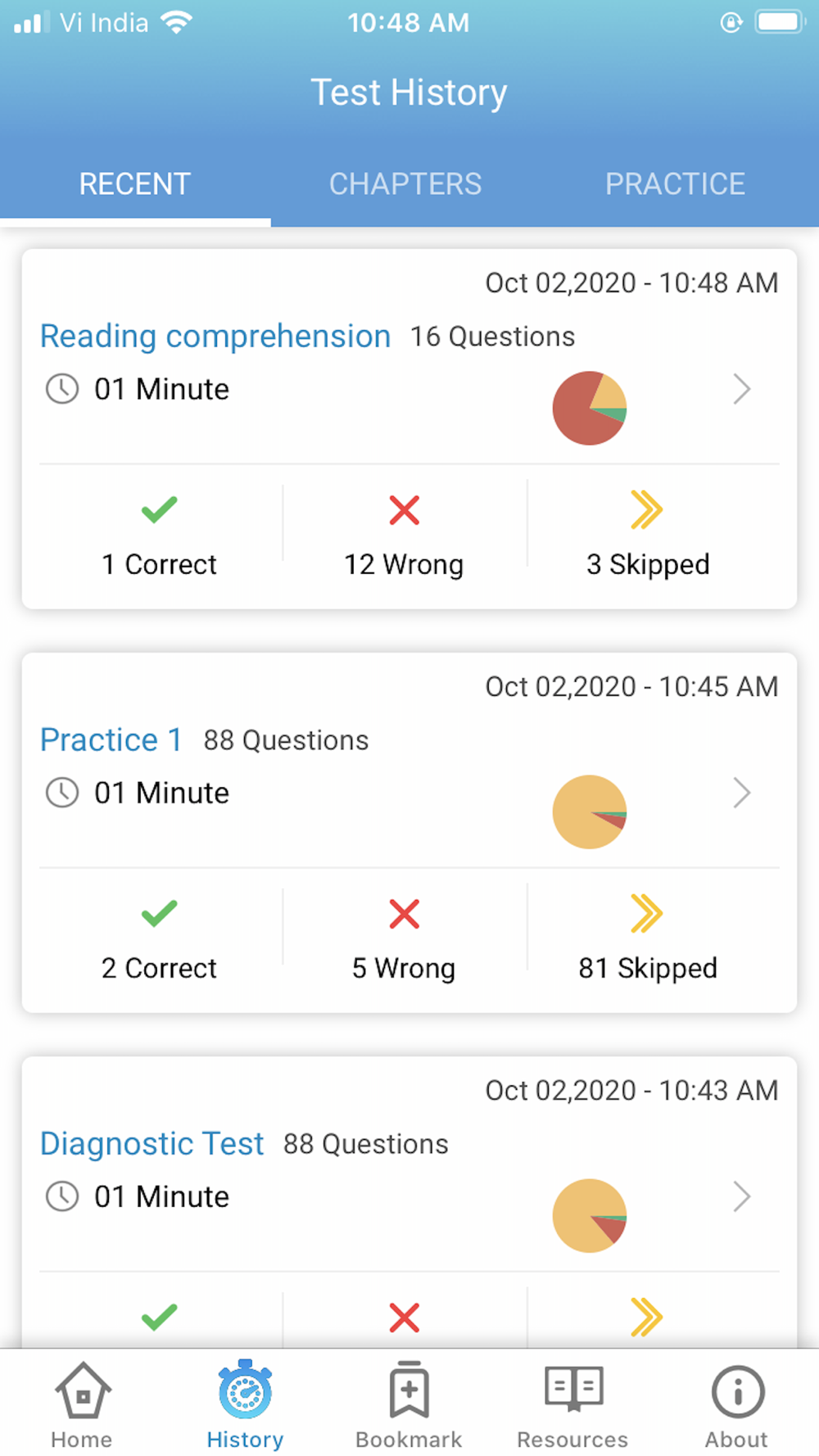Viewport: 819px width, 1456px height.
Task: Select the RECENT tab
Action: pyautogui.click(x=135, y=183)
